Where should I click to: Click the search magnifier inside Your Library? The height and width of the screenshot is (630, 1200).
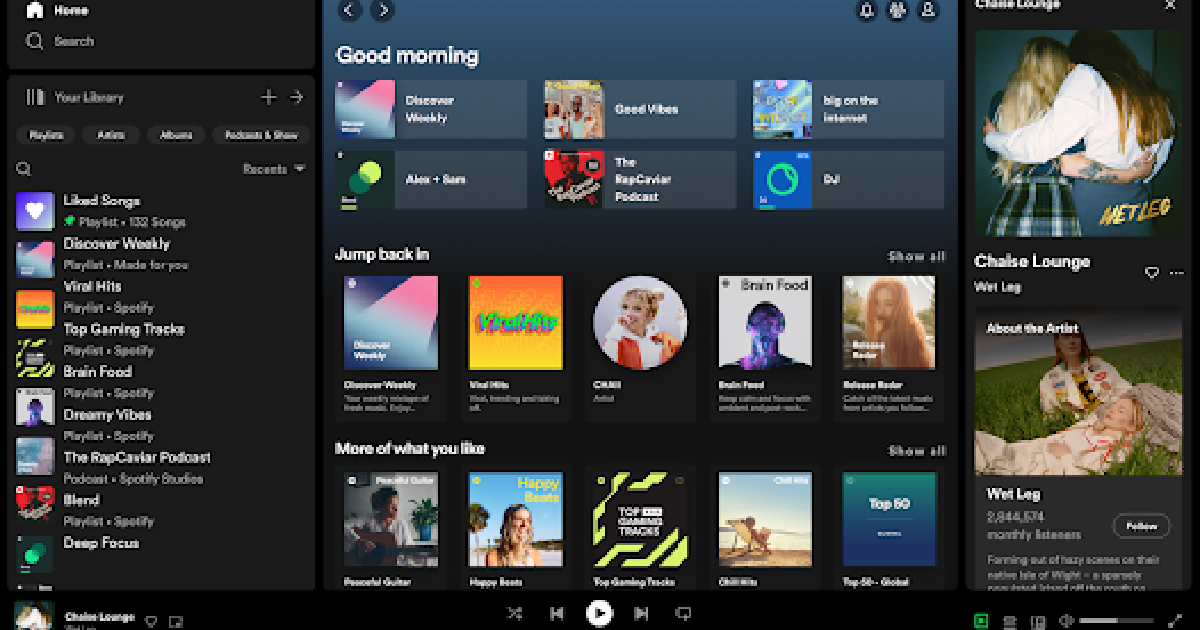pyautogui.click(x=24, y=169)
